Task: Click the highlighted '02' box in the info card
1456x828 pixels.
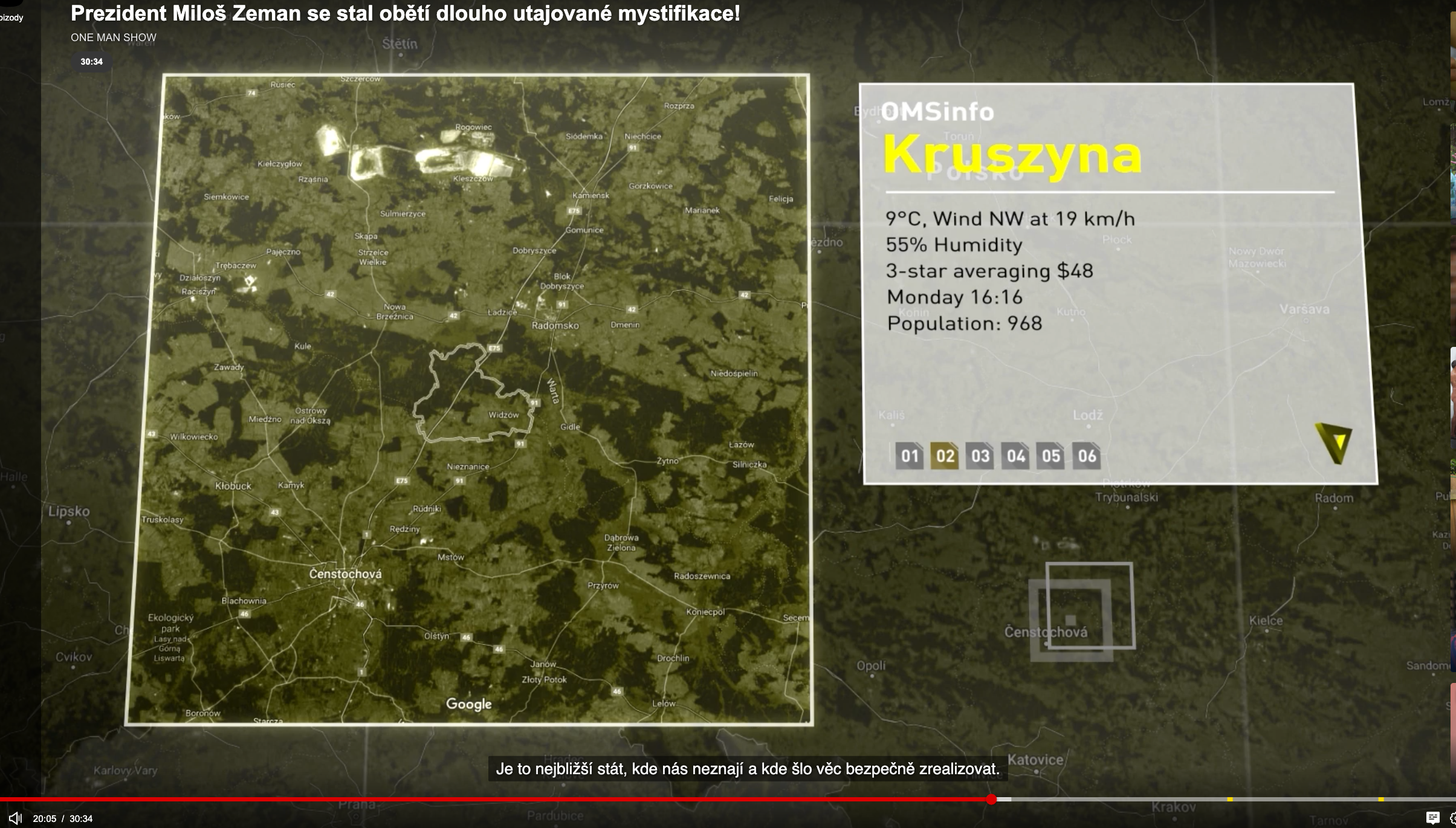Action: (x=945, y=456)
